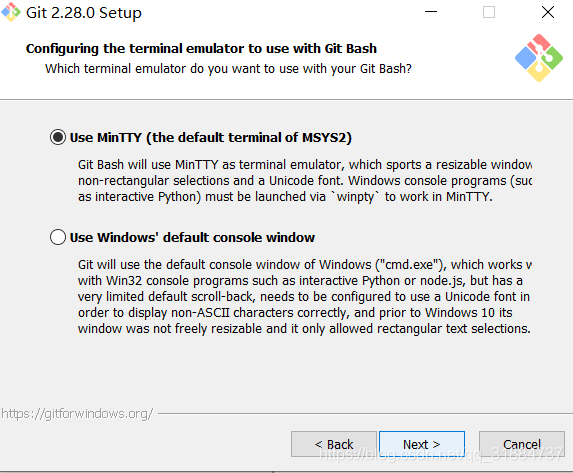This screenshot has width=573, height=473.
Task: Open the gitforwindows.org link
Action: (77, 414)
